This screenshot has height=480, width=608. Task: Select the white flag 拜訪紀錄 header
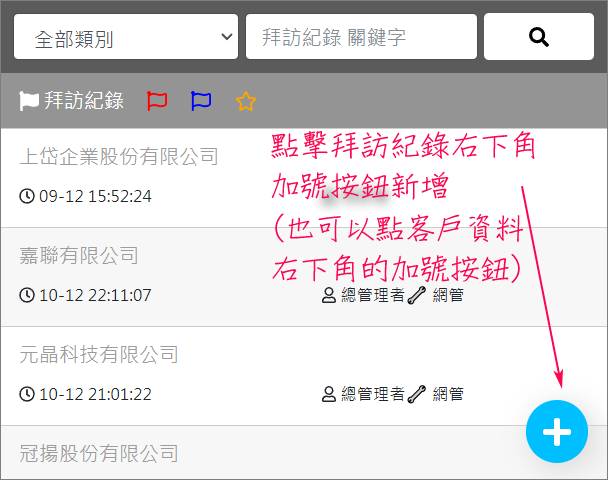[x=71, y=101]
